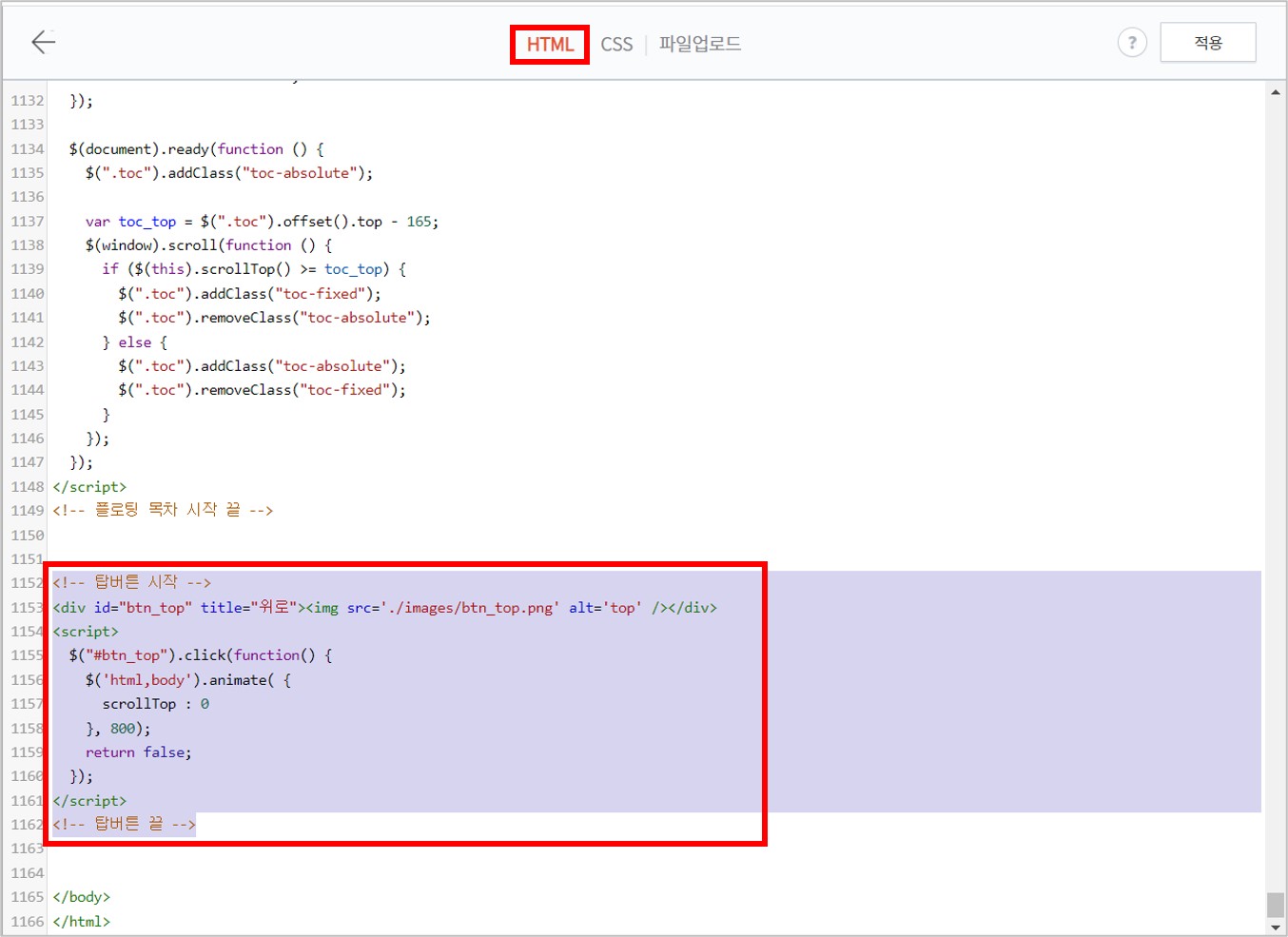The image size is (1288, 937).
Task: Click the '}, 800);' line
Action: tap(118, 729)
